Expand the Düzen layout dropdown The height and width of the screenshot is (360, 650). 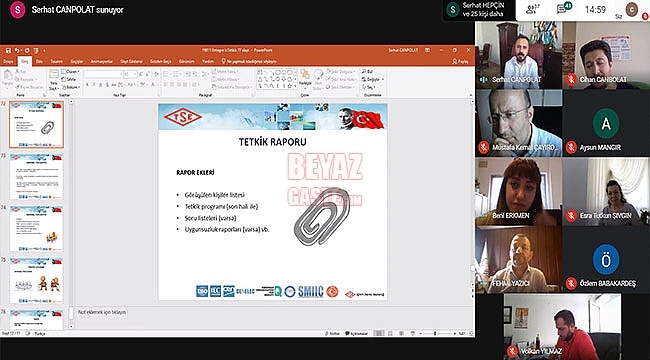[x=70, y=72]
